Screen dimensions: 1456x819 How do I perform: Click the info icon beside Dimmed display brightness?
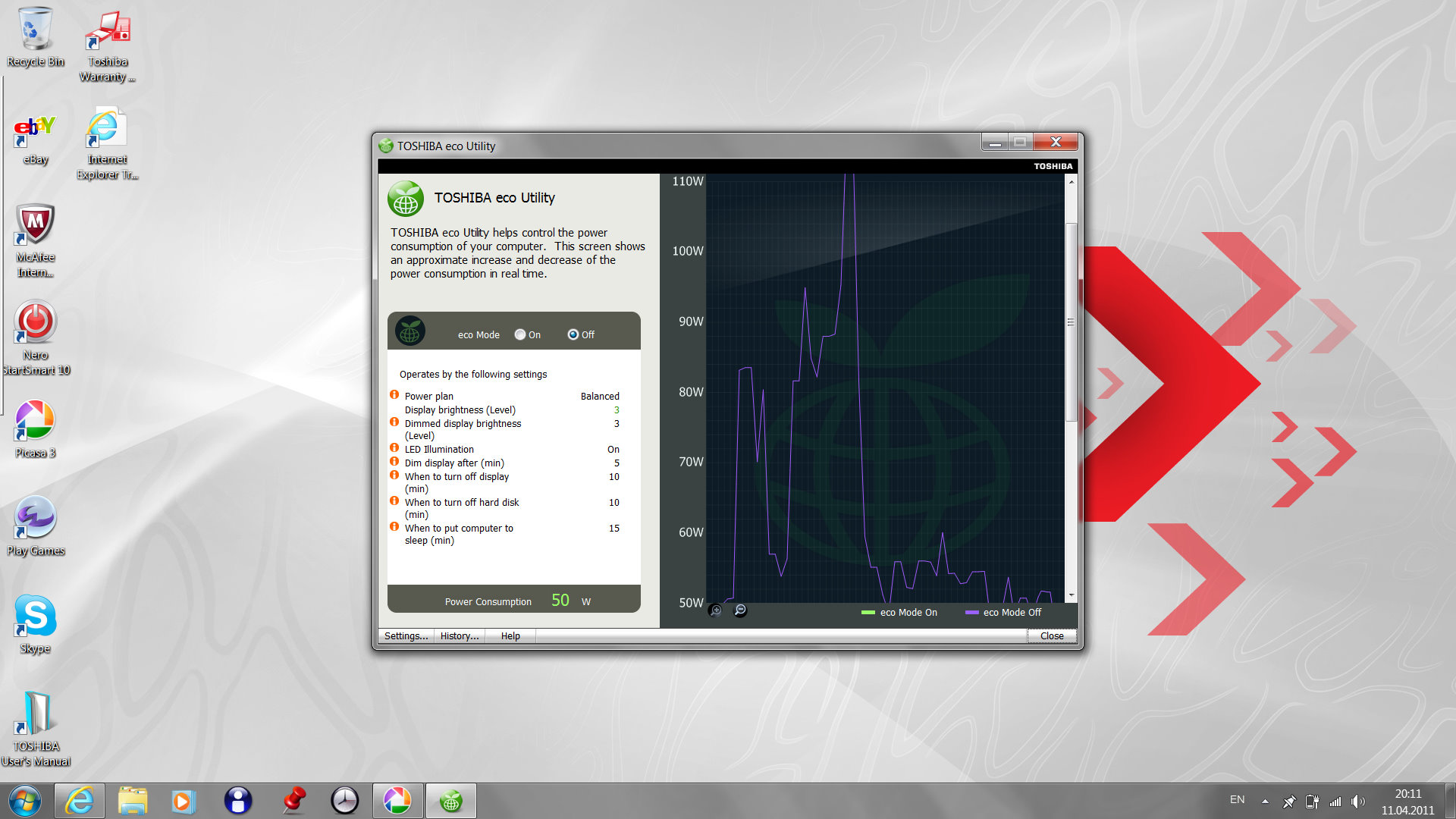[394, 422]
